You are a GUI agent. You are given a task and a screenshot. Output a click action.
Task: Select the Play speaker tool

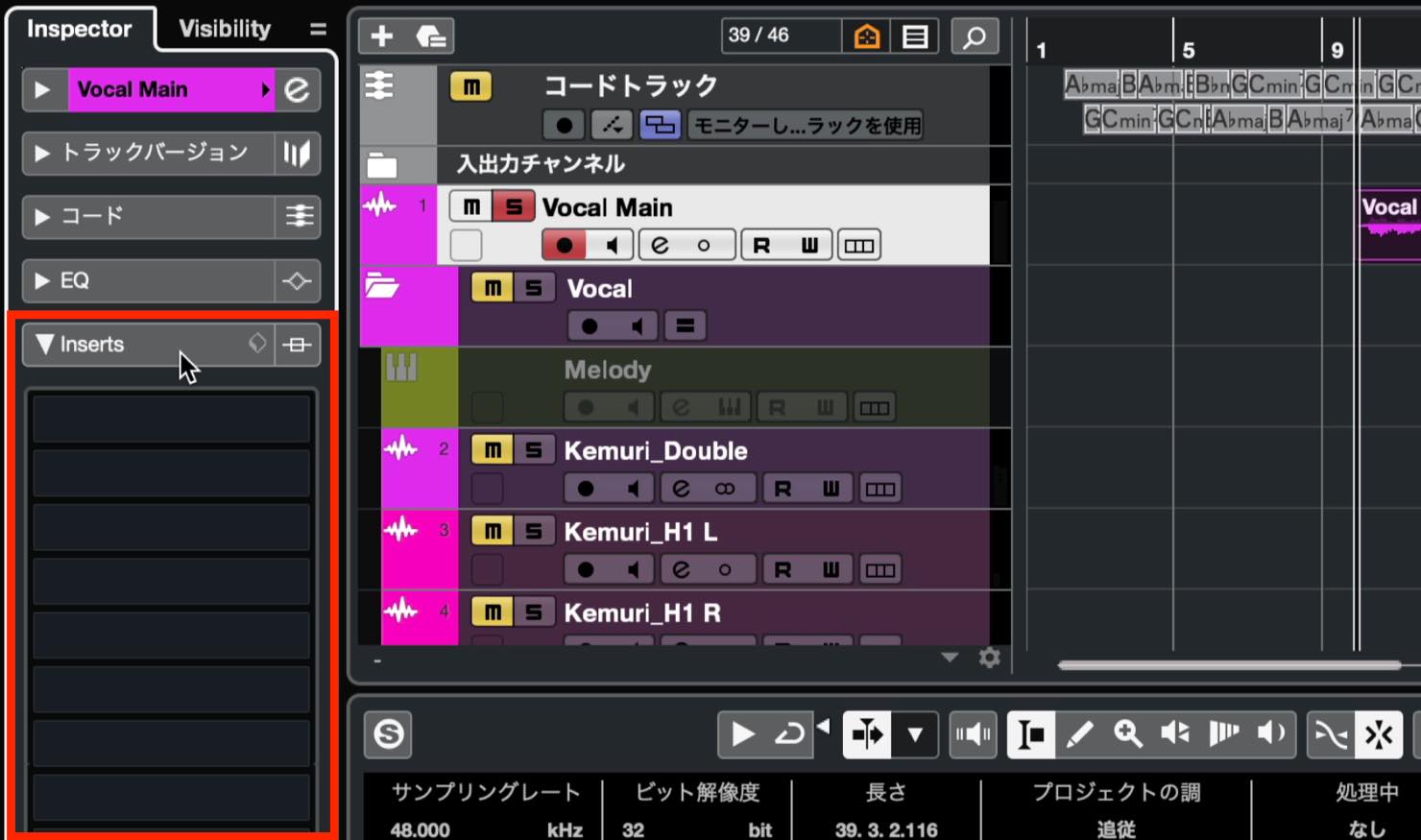1271,734
